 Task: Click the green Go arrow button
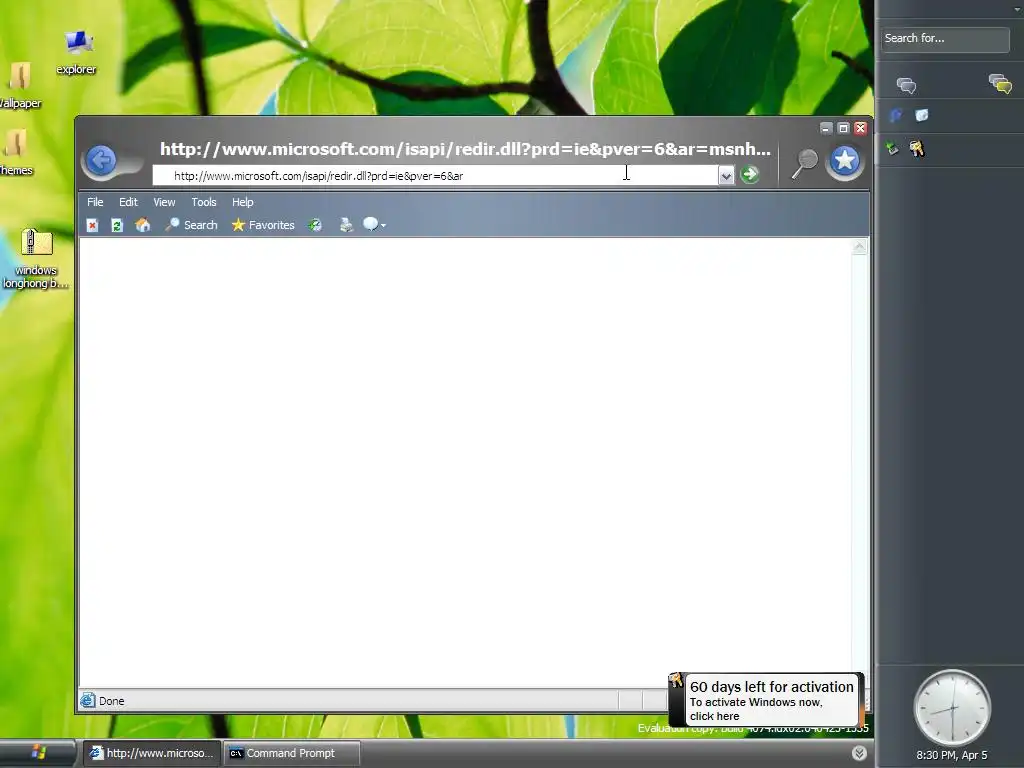[750, 174]
